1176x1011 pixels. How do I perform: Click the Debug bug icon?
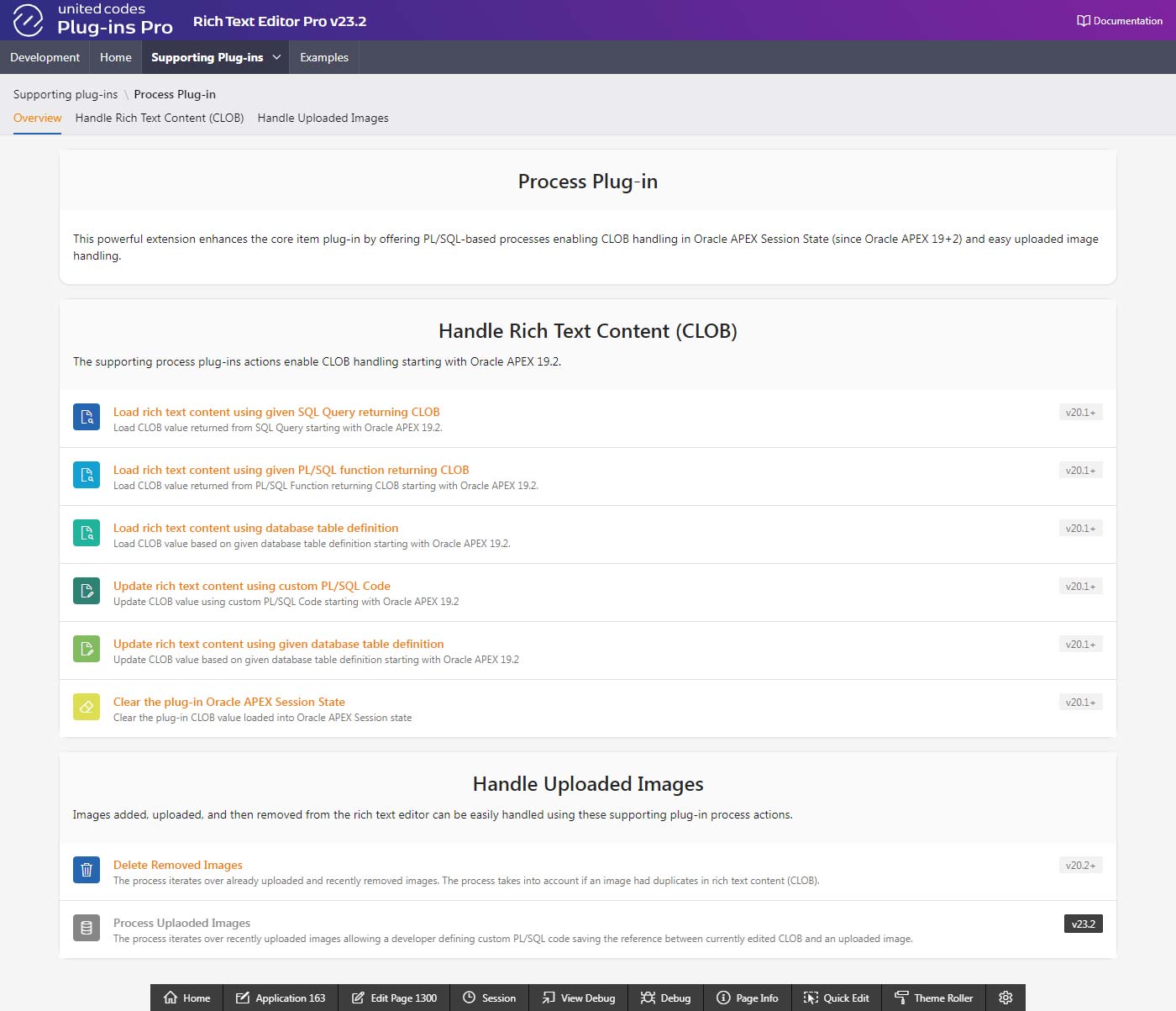[648, 998]
